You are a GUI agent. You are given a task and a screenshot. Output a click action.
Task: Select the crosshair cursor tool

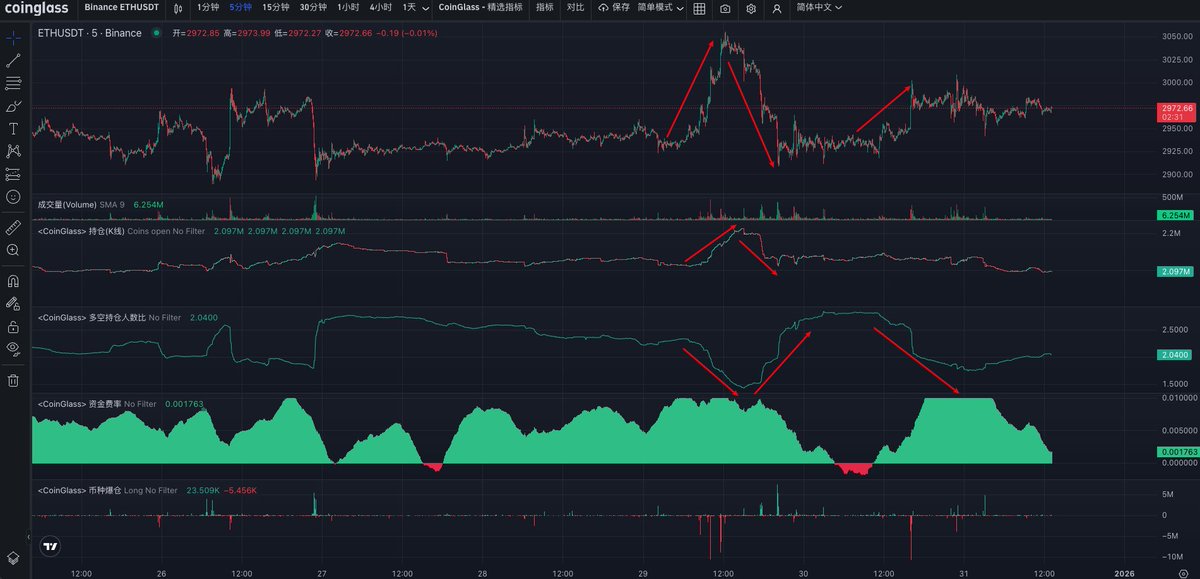[13, 38]
